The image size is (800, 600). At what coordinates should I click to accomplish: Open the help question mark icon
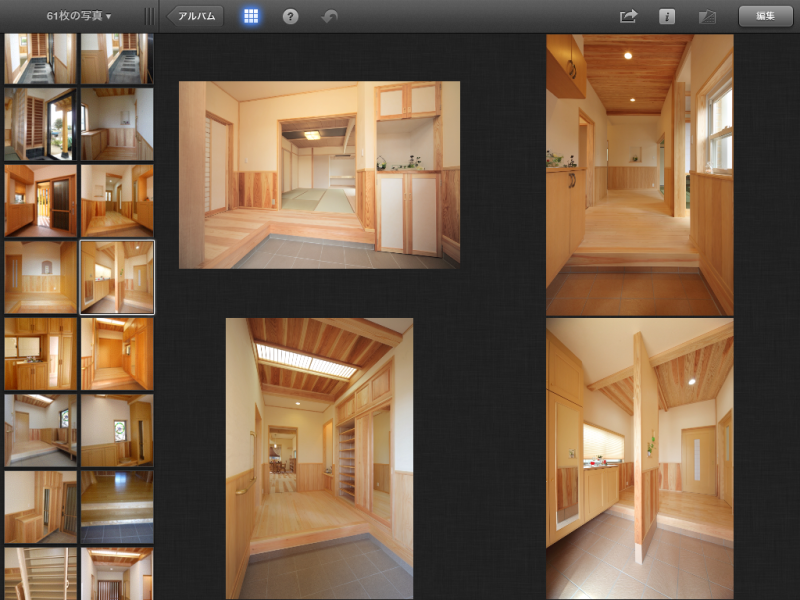pos(290,16)
